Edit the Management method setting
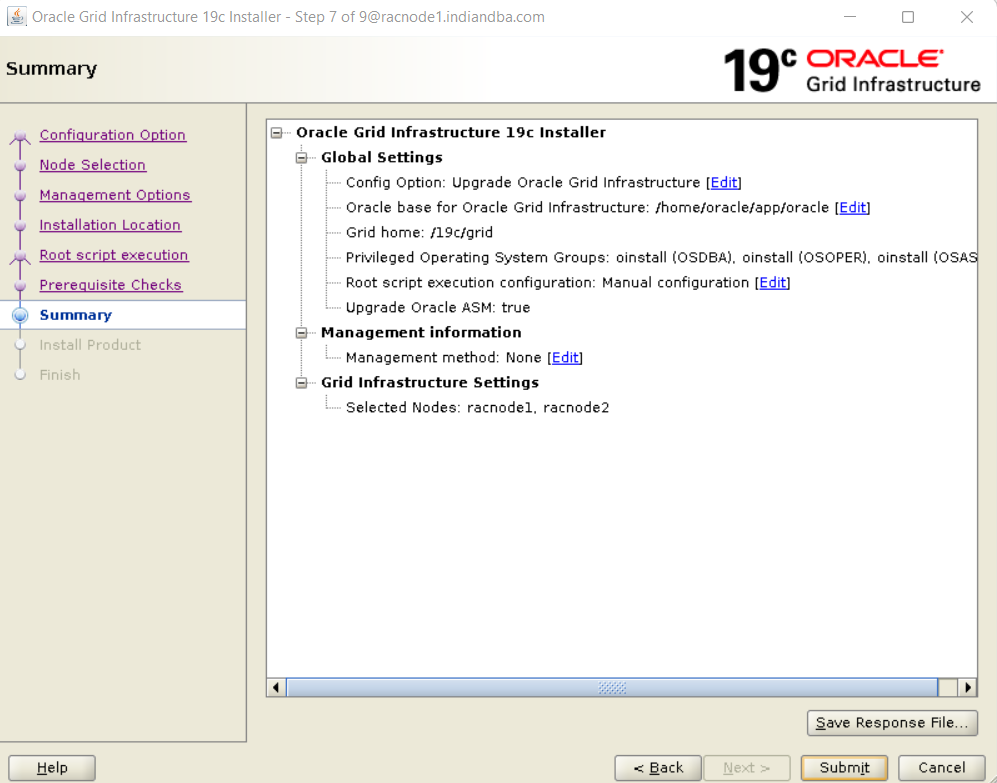This screenshot has width=997, height=783. coord(565,357)
